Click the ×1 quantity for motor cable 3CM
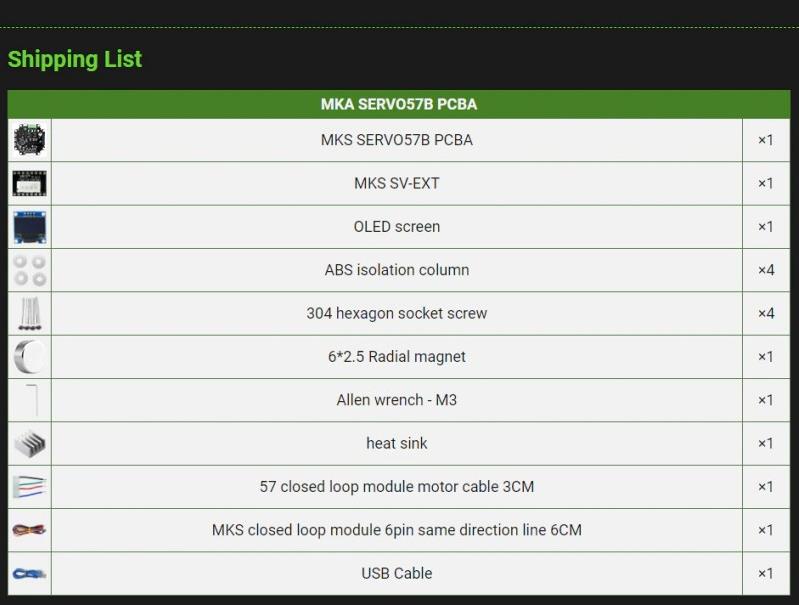Viewport: 799px width, 605px height. point(766,486)
